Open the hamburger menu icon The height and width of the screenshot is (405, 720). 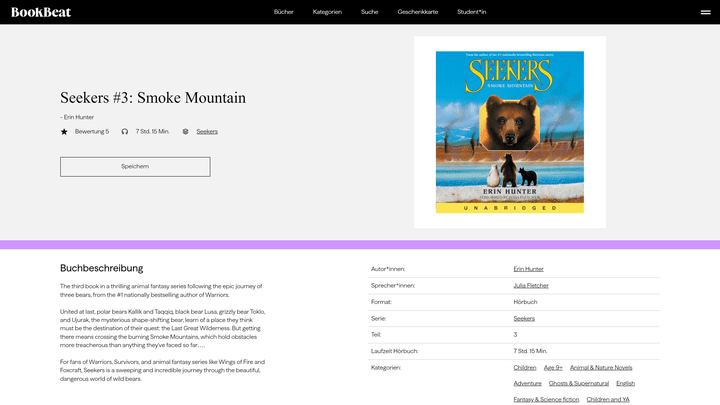point(705,12)
